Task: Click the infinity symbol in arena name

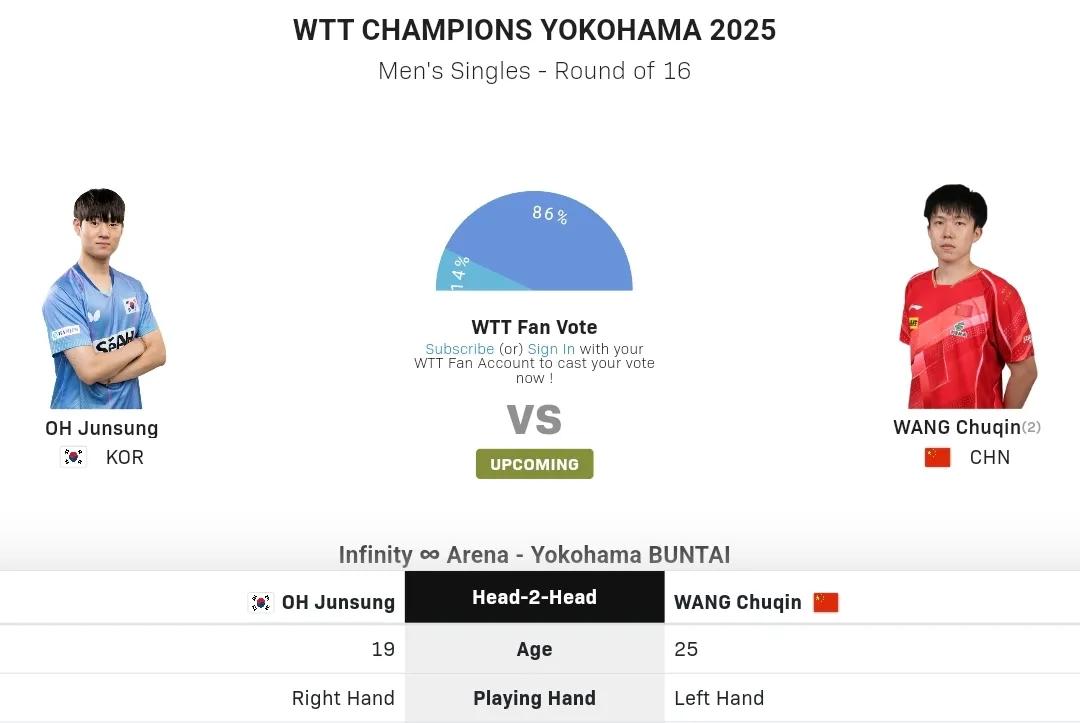Action: point(430,555)
